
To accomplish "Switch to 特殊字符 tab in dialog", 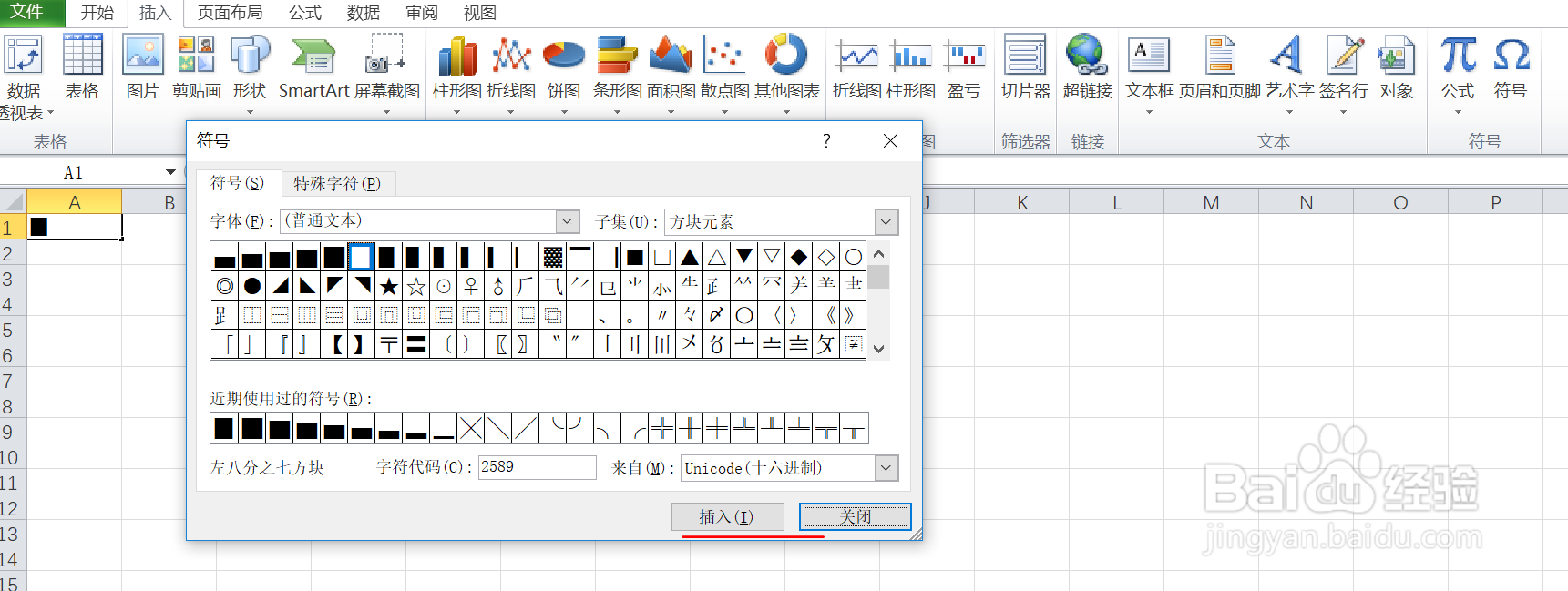I will [x=337, y=184].
